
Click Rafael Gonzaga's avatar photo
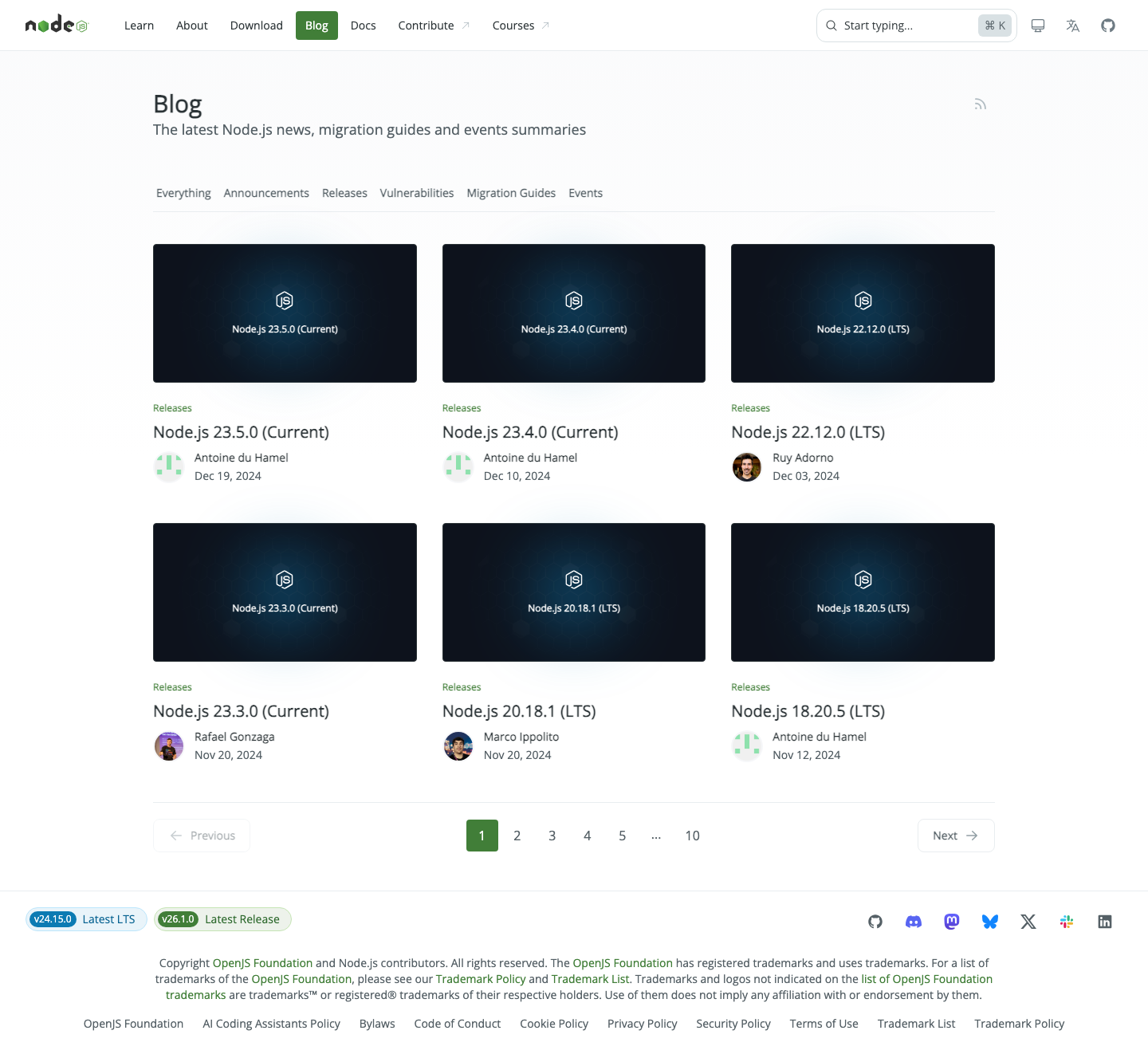169,745
